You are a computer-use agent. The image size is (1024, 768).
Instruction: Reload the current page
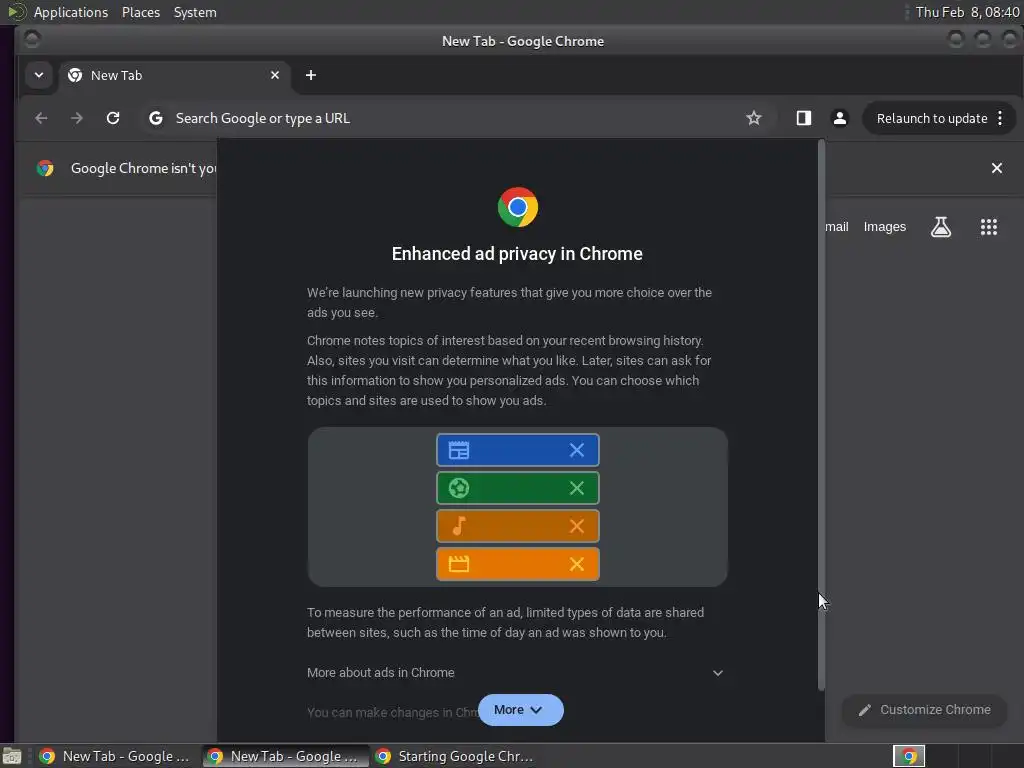coord(113,118)
